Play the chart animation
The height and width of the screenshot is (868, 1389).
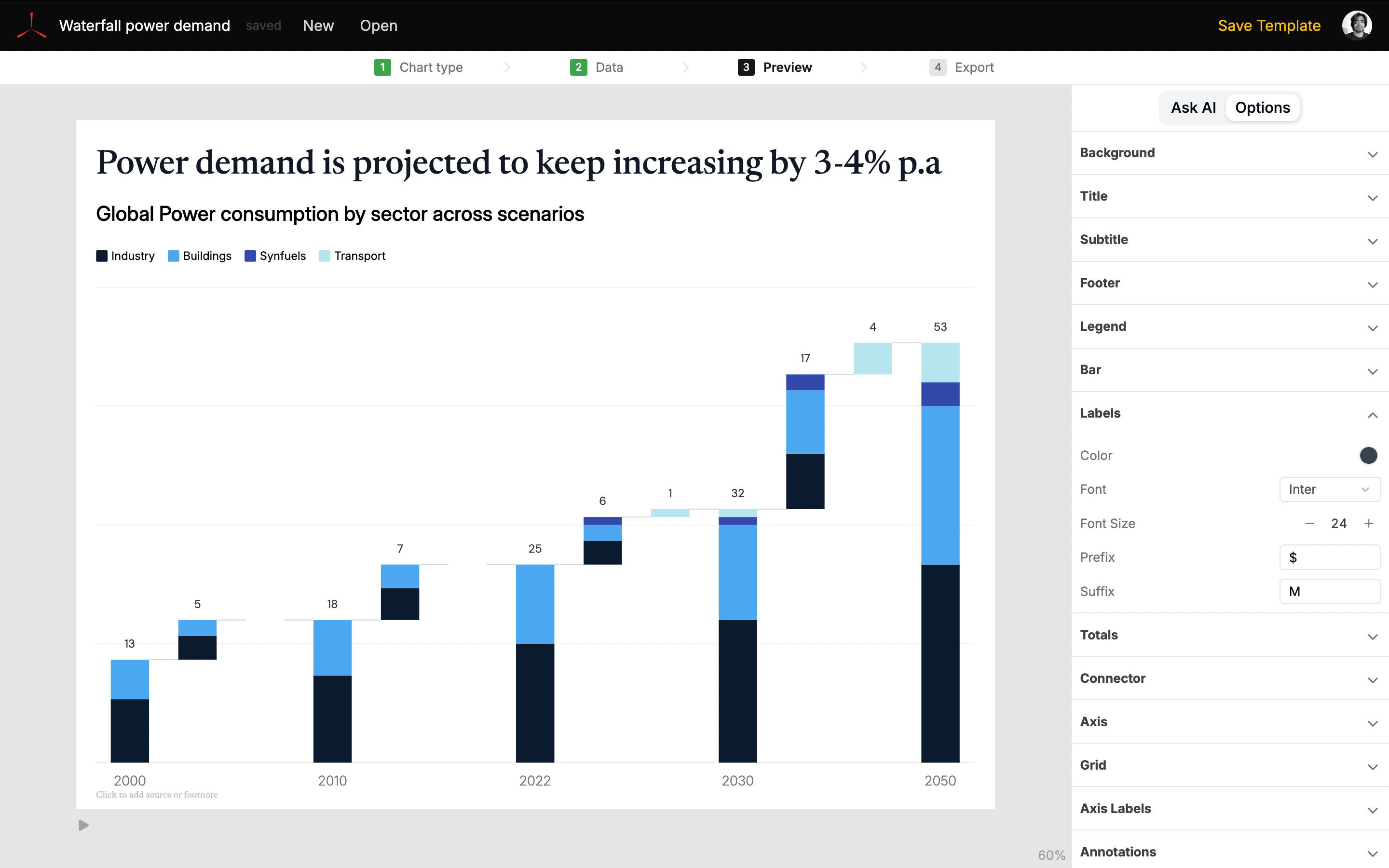click(x=83, y=825)
